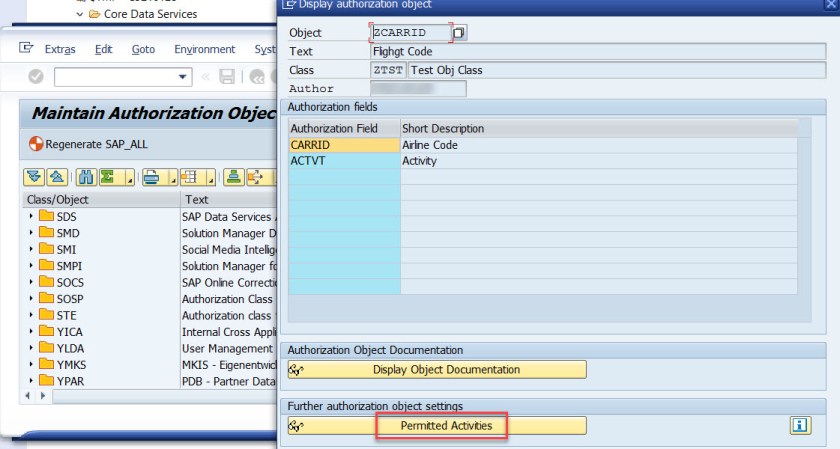The height and width of the screenshot is (449, 840).
Task: Click the SAP Data Services text
Action: tap(228, 216)
